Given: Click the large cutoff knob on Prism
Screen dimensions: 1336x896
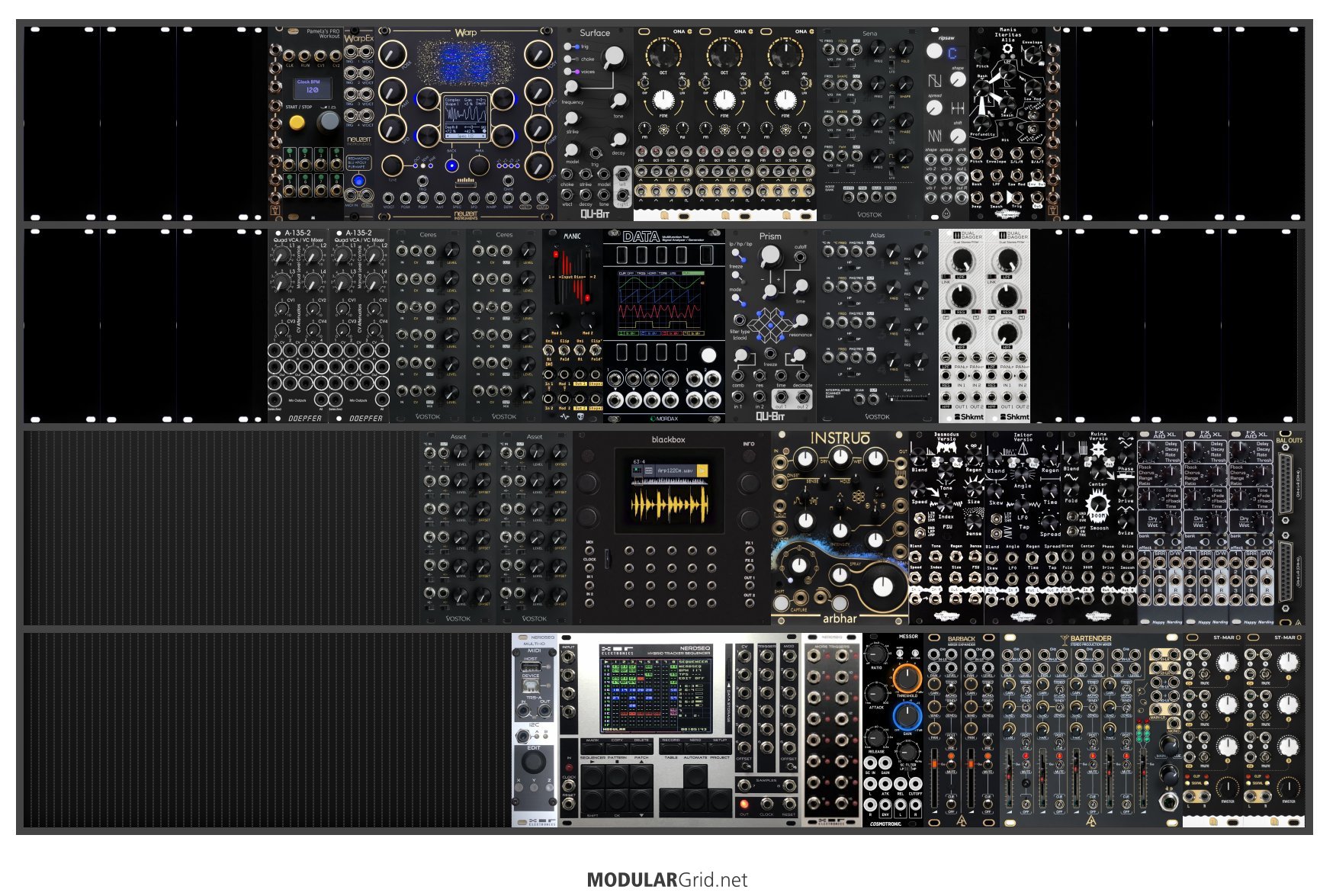Looking at the screenshot, I should (x=771, y=255).
